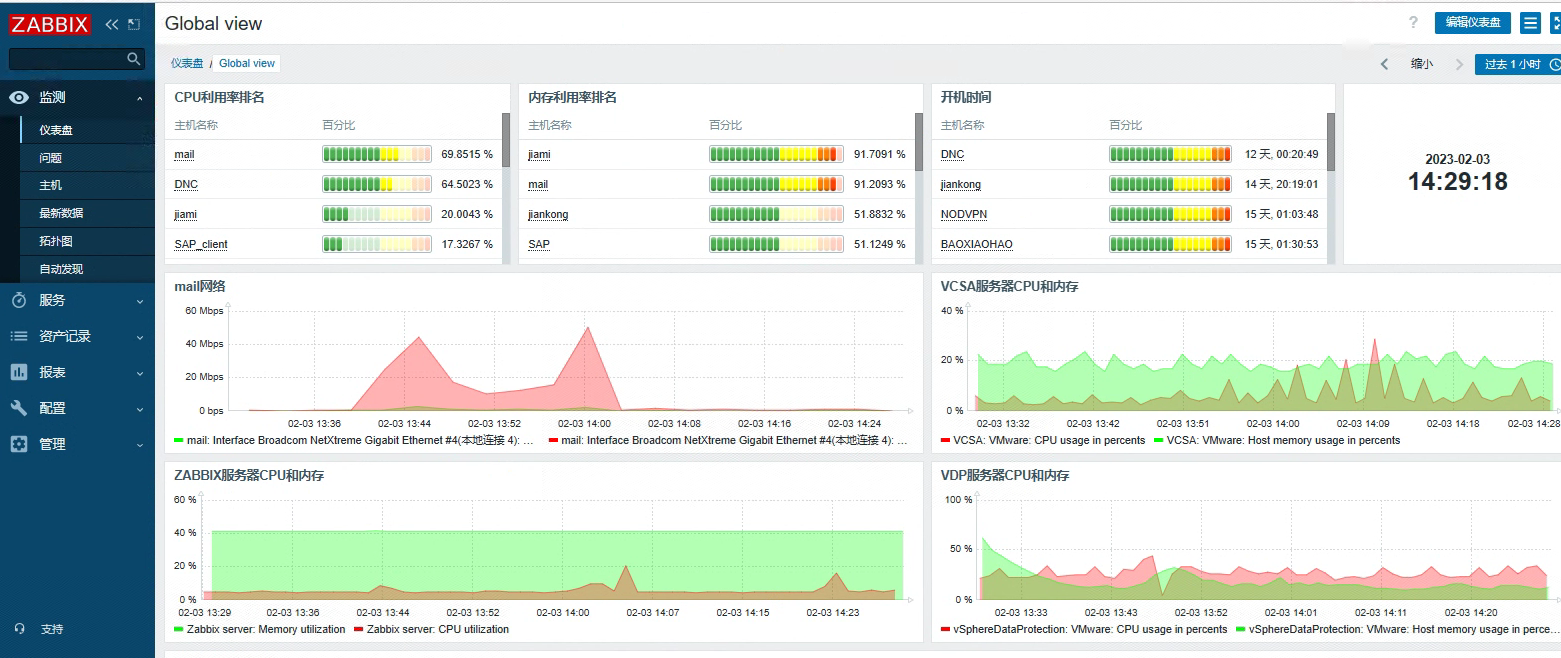
Task: Expand the 配置 menu chevron
Action: point(140,408)
